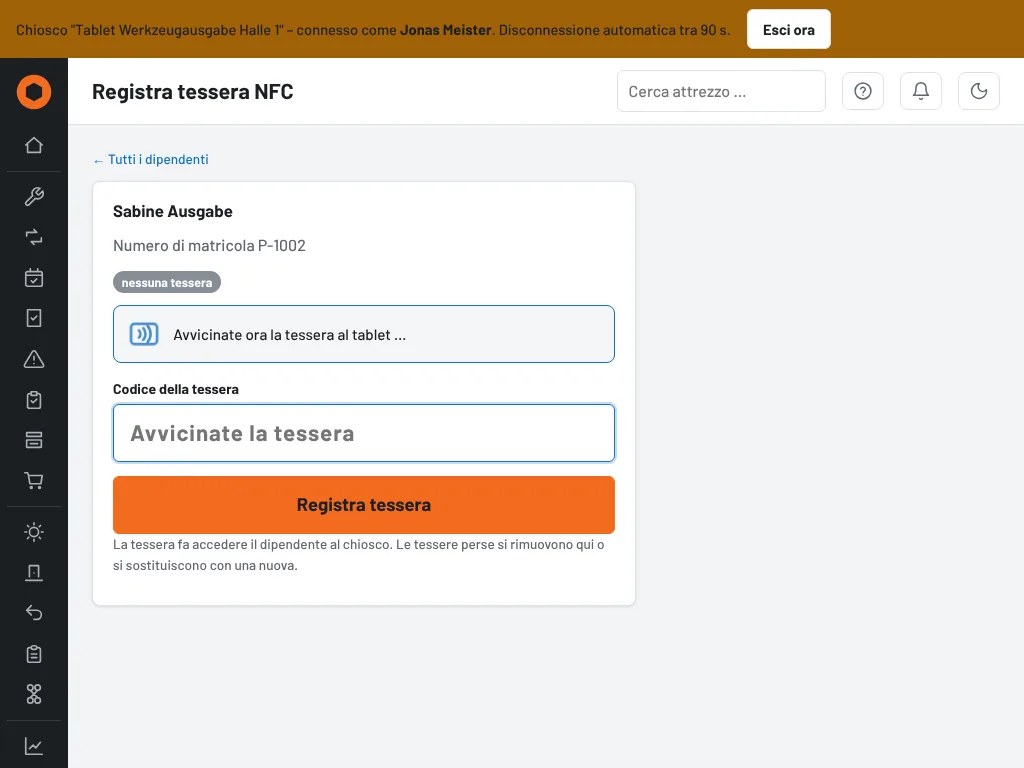Click the orange hexagon app logo

click(x=34, y=92)
